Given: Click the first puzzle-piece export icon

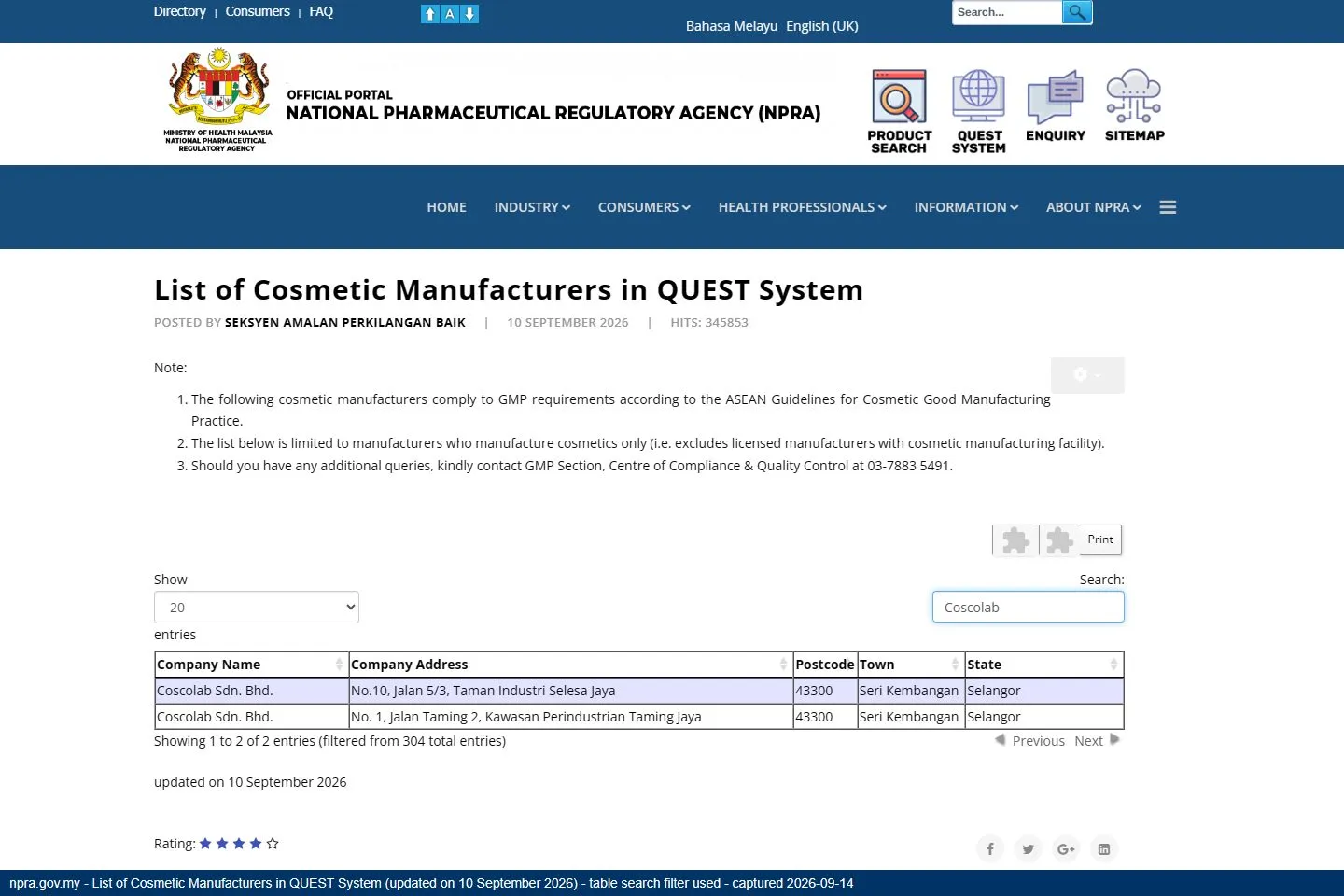Looking at the screenshot, I should pyautogui.click(x=1015, y=540).
